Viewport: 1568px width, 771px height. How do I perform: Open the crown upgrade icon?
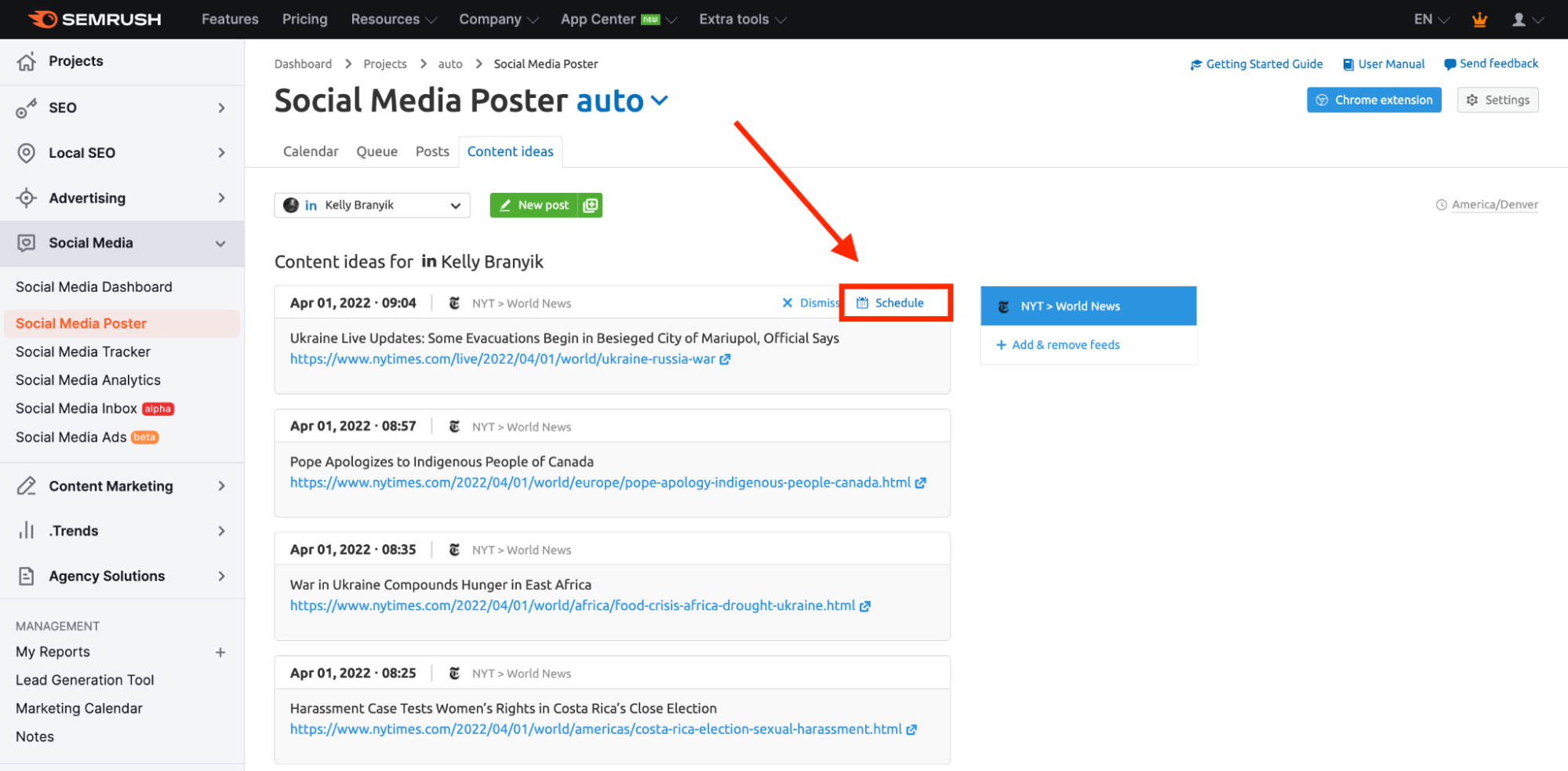[x=1479, y=19]
